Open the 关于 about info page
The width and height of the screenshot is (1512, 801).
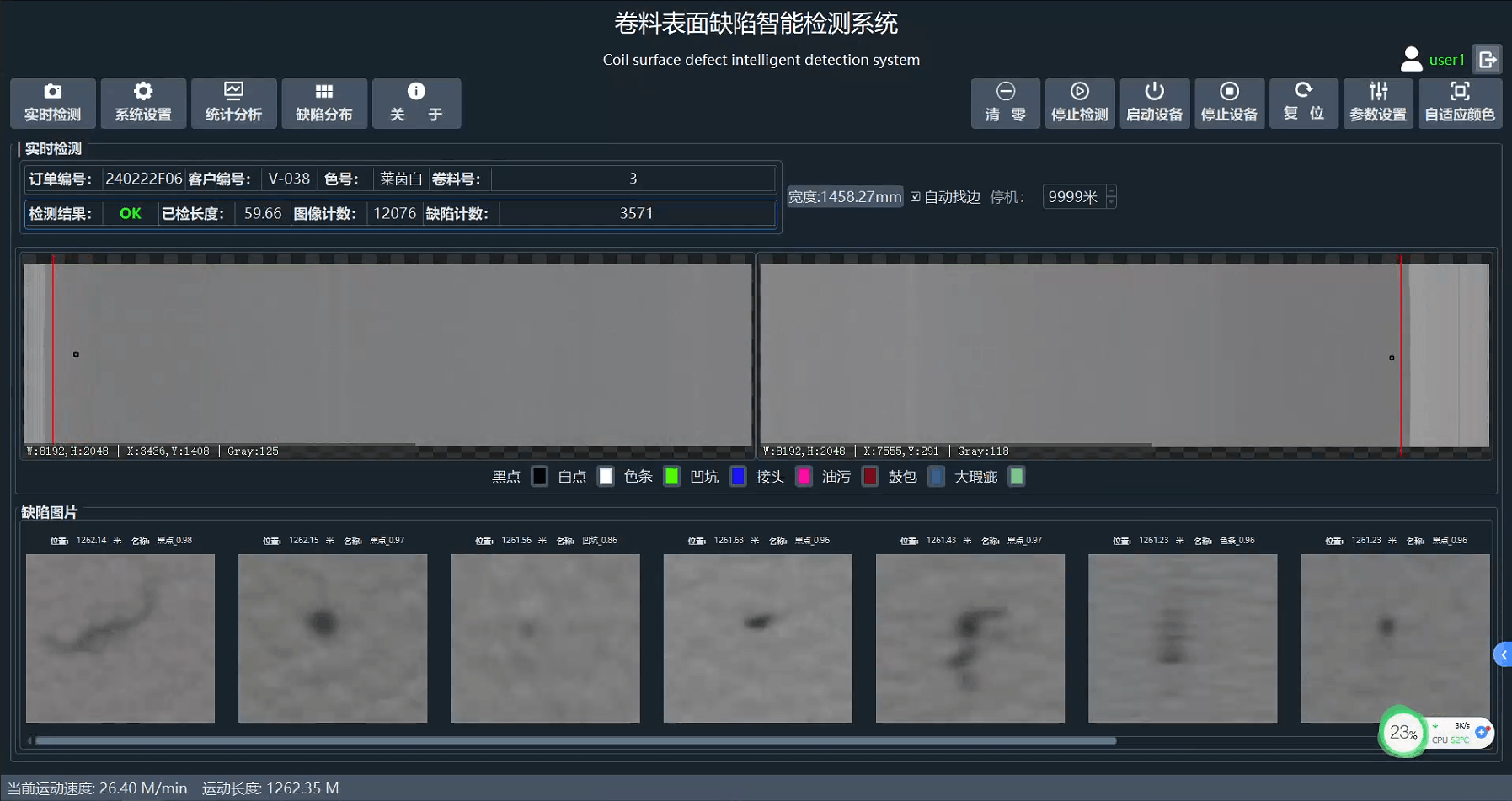[416, 103]
